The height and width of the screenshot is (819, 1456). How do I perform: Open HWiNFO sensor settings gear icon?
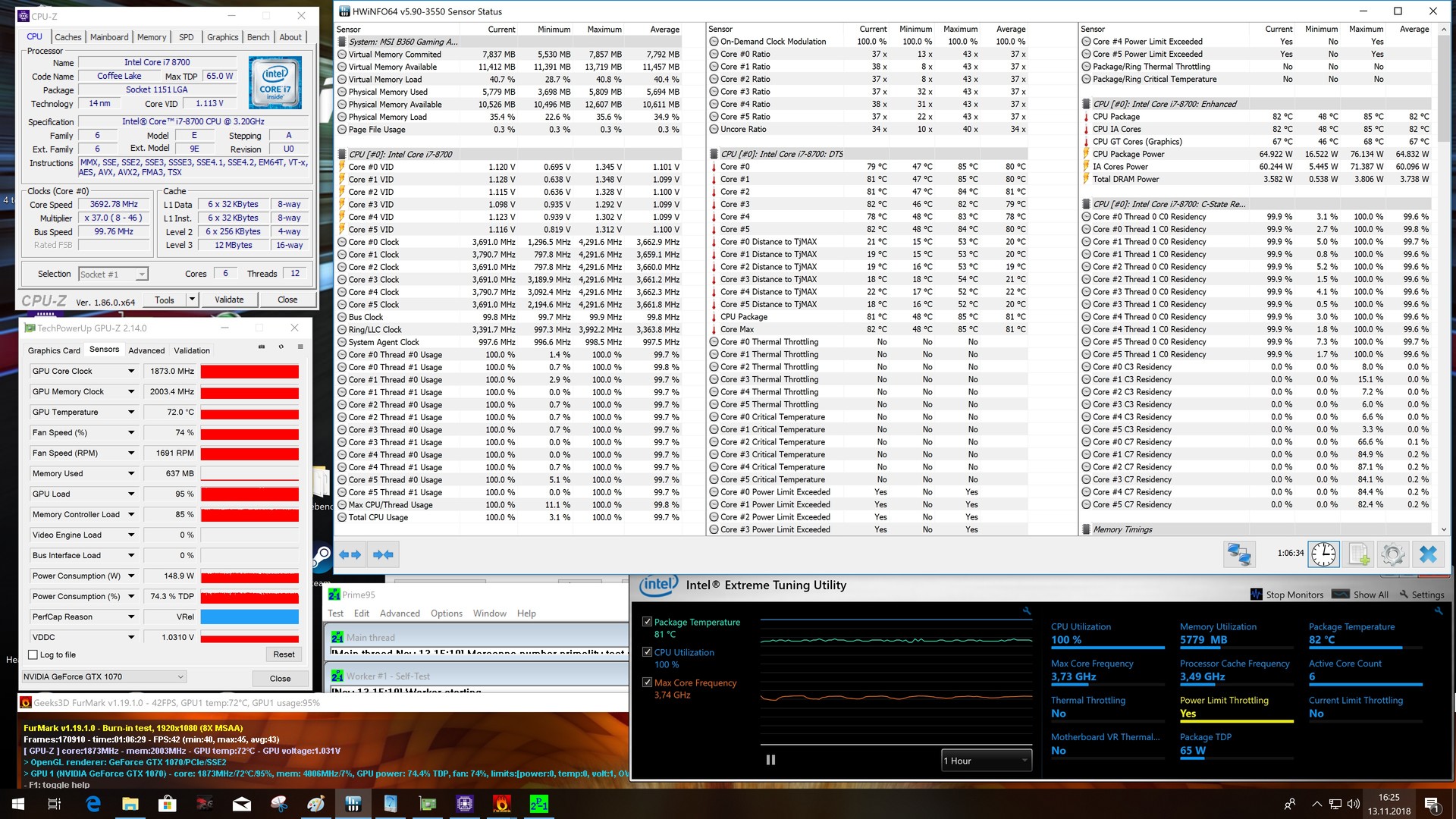[x=1393, y=554]
